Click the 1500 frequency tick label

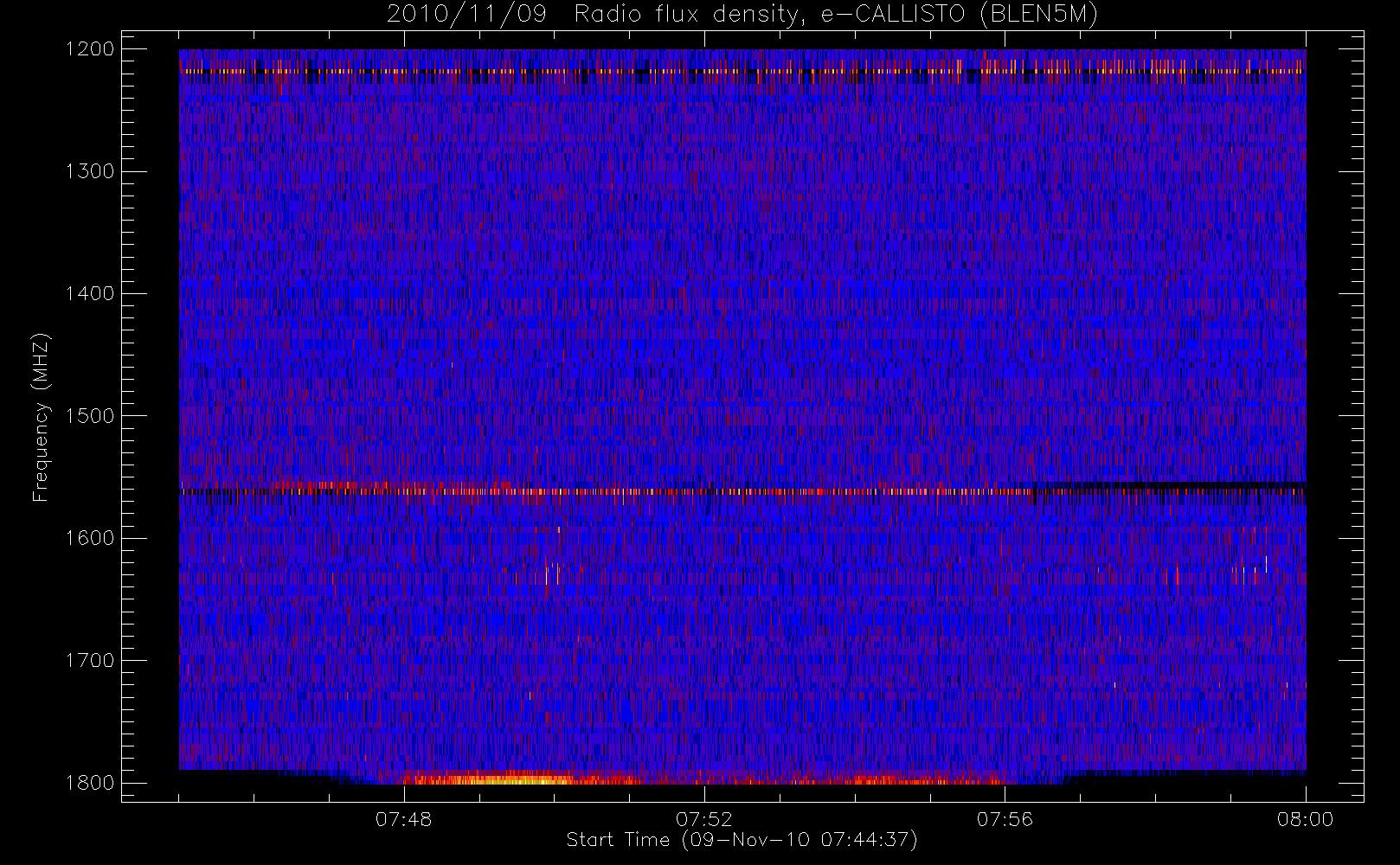click(x=90, y=416)
